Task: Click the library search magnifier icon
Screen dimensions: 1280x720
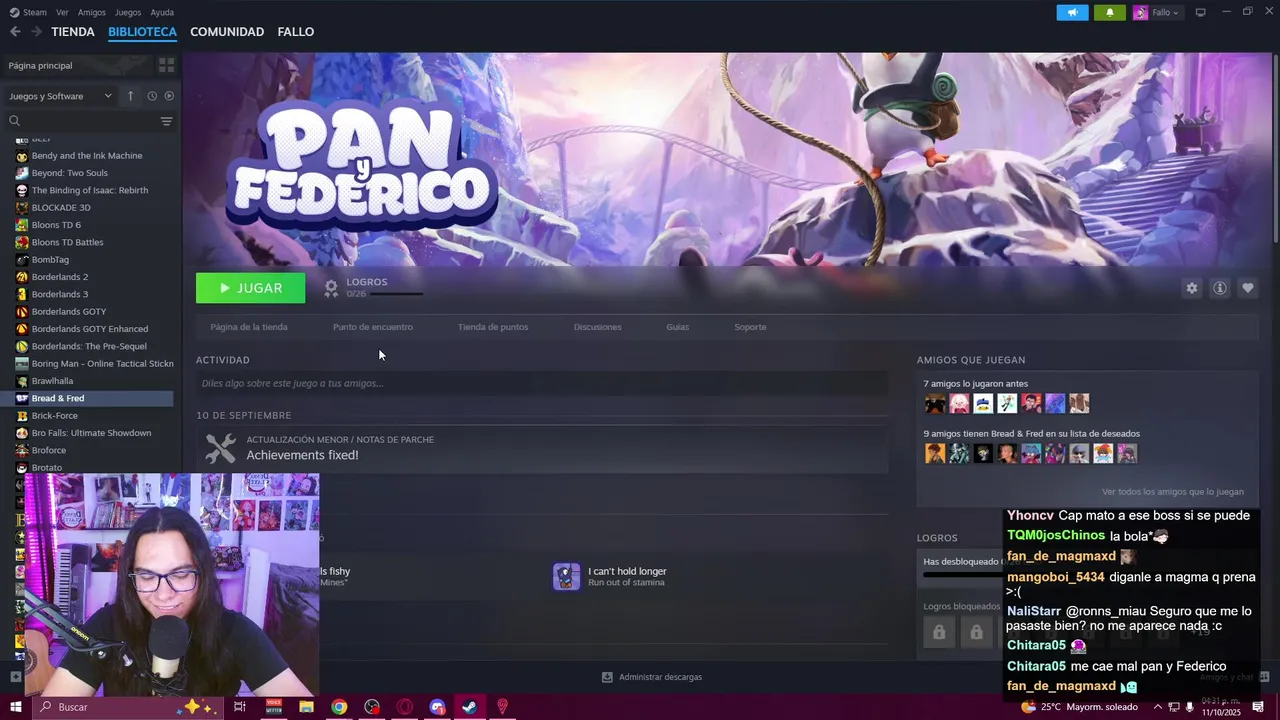Action: pos(14,121)
